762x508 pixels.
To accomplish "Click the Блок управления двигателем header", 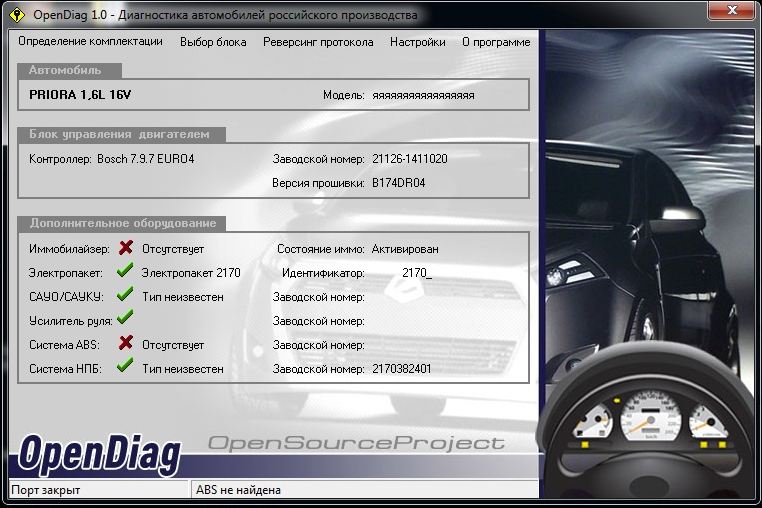I will [x=119, y=134].
